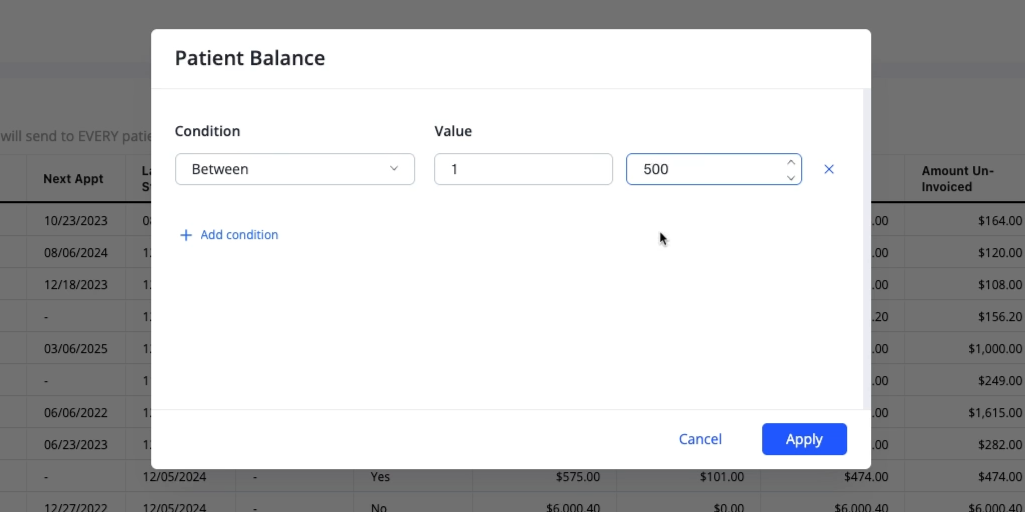Click the $156.20 un-invoiced amount
The image size is (1025, 512).
[x=1000, y=317]
